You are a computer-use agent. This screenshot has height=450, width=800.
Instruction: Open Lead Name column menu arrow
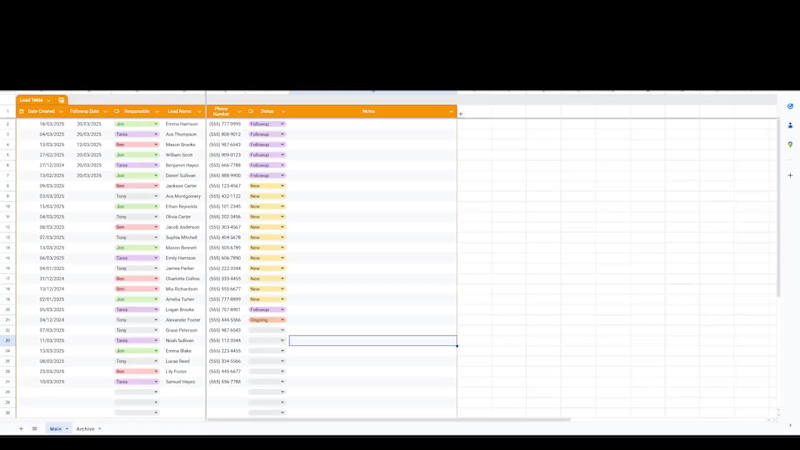tap(199, 111)
